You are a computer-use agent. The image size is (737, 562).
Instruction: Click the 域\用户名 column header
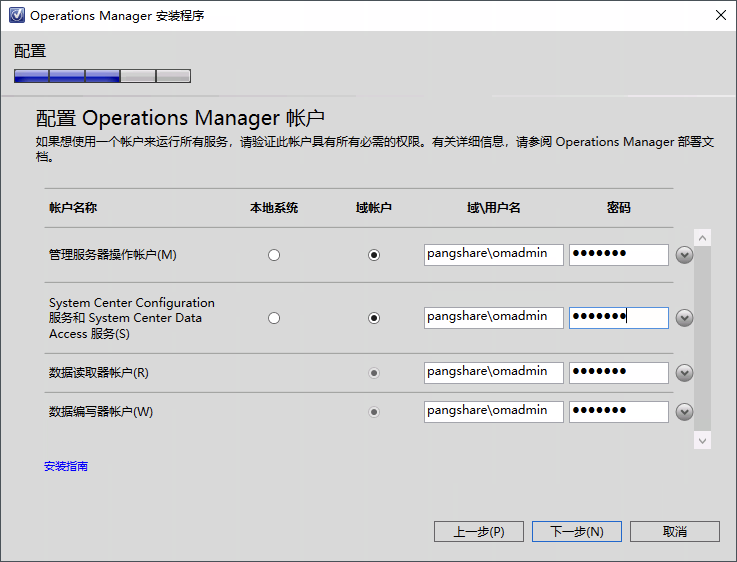[x=494, y=208]
